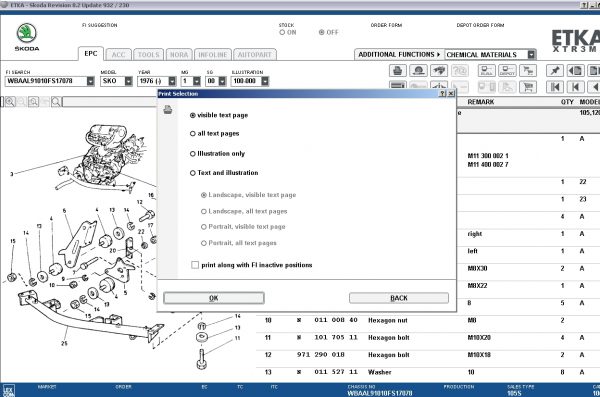Image resolution: width=600 pixels, height=397 pixels.
Task: Click the left arrow with bar navigation icon
Action: tap(575, 87)
